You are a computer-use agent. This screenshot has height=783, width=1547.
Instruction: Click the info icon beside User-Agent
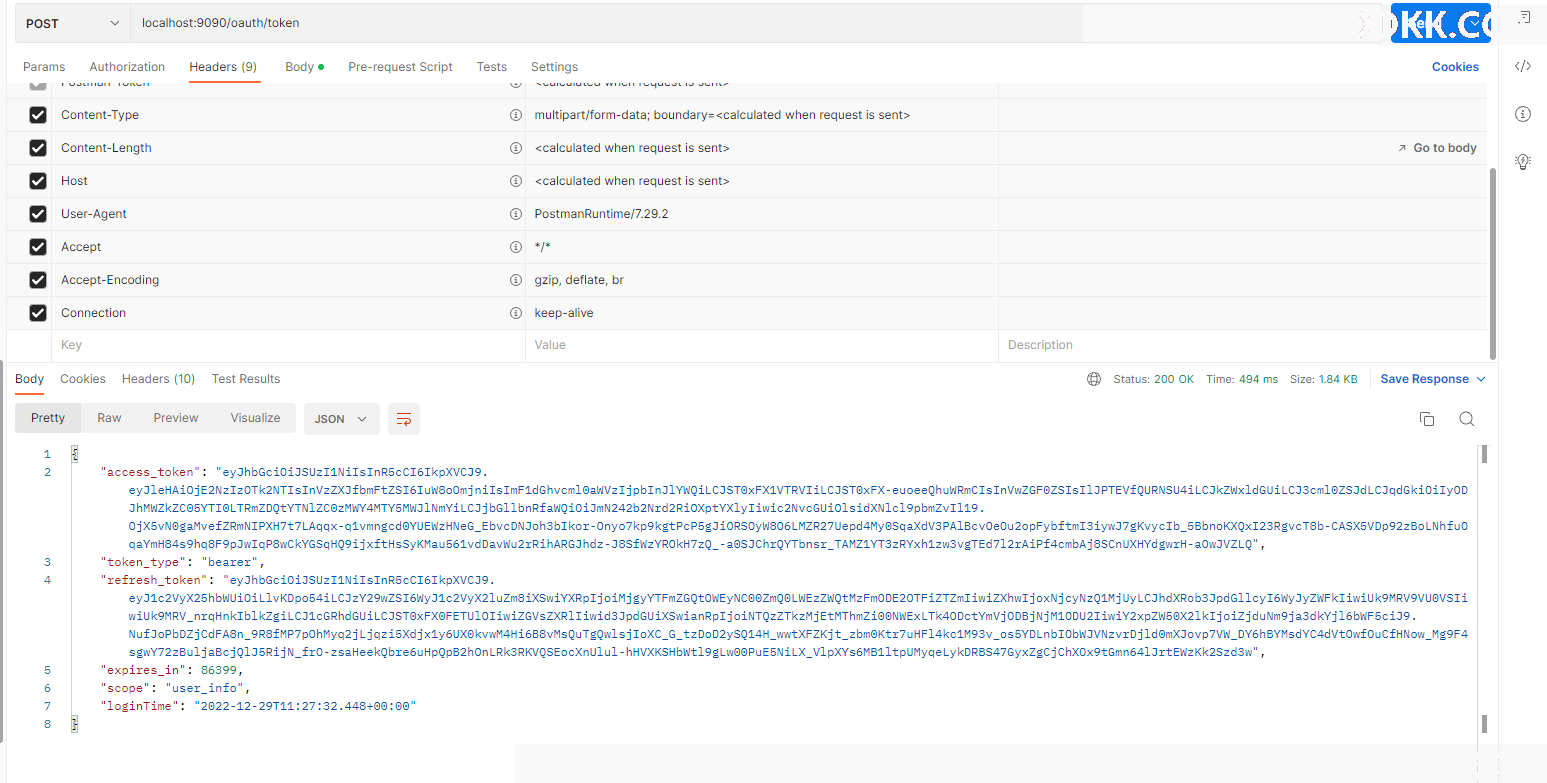[x=516, y=214]
